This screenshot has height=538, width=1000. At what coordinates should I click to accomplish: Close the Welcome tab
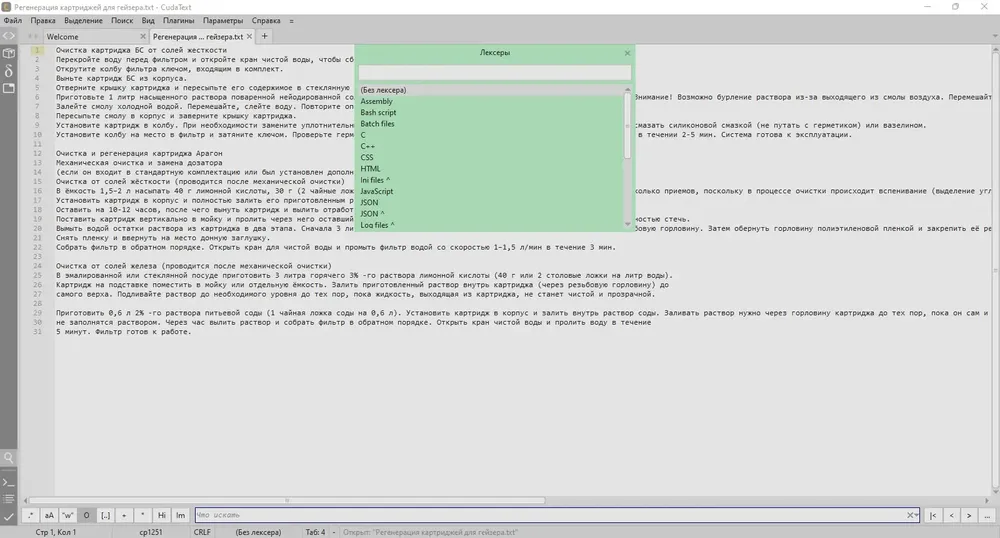point(142,37)
